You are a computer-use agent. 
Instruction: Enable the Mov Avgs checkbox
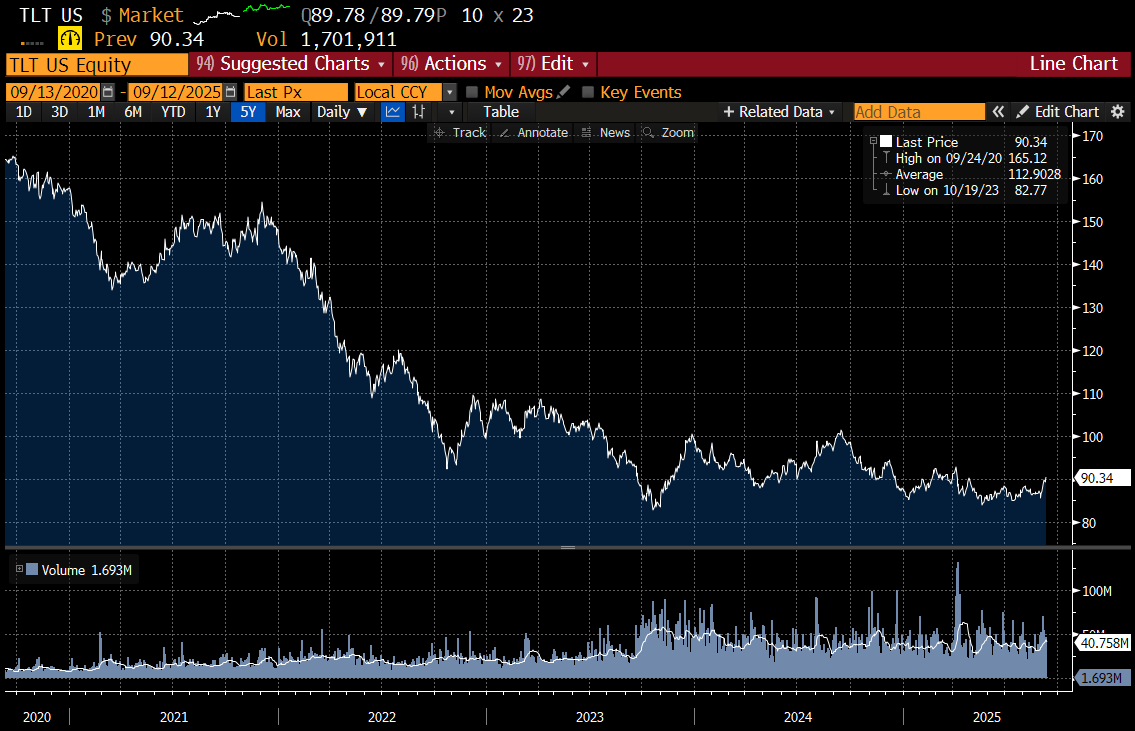coord(472,92)
